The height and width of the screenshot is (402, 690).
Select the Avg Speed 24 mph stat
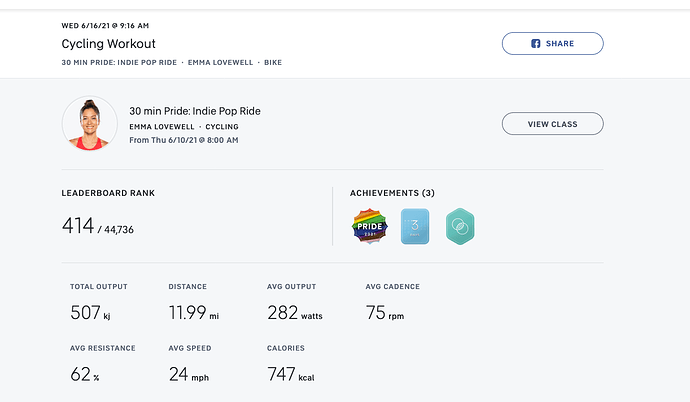coord(190,375)
